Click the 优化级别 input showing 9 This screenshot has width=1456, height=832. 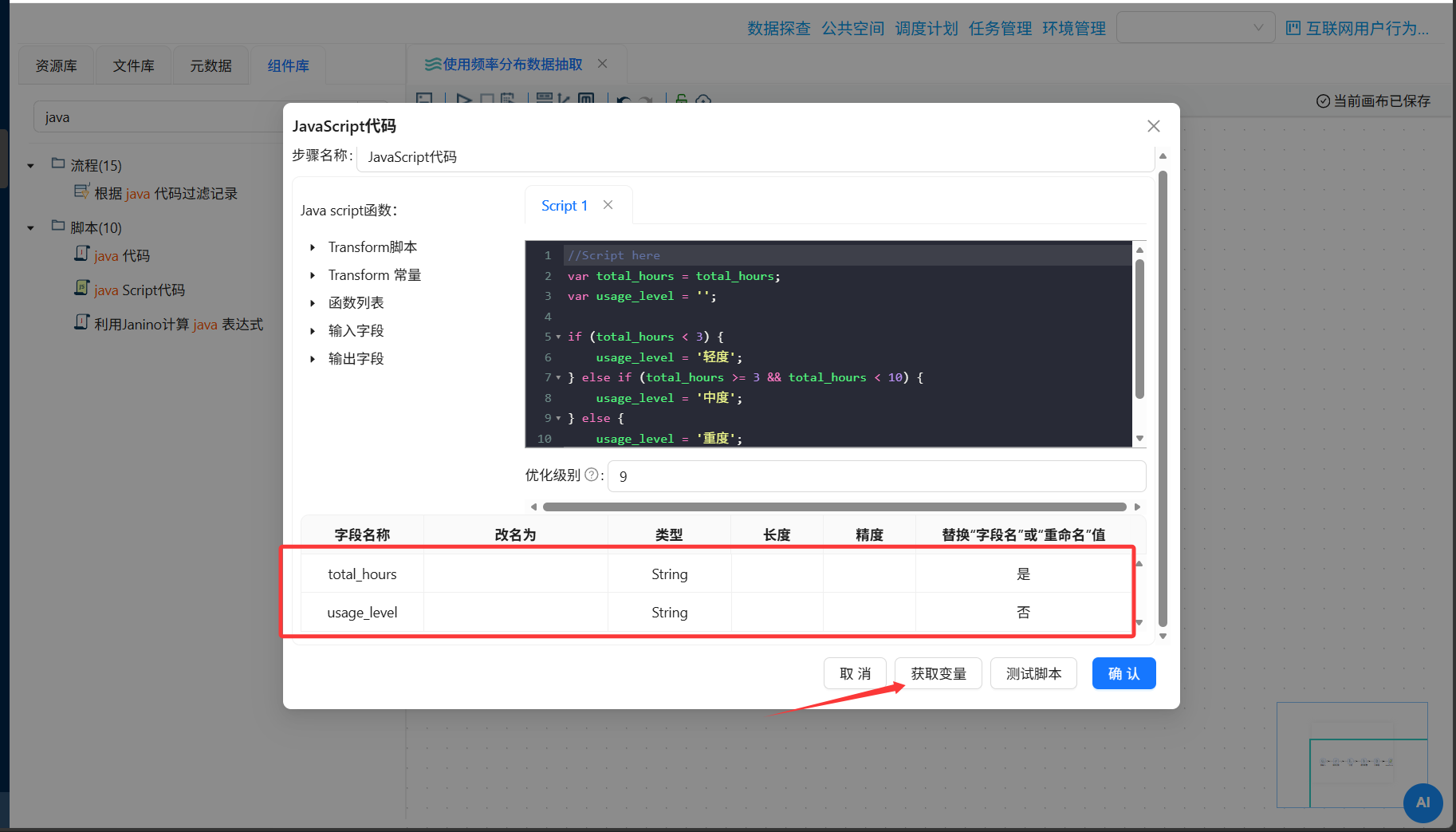point(876,476)
